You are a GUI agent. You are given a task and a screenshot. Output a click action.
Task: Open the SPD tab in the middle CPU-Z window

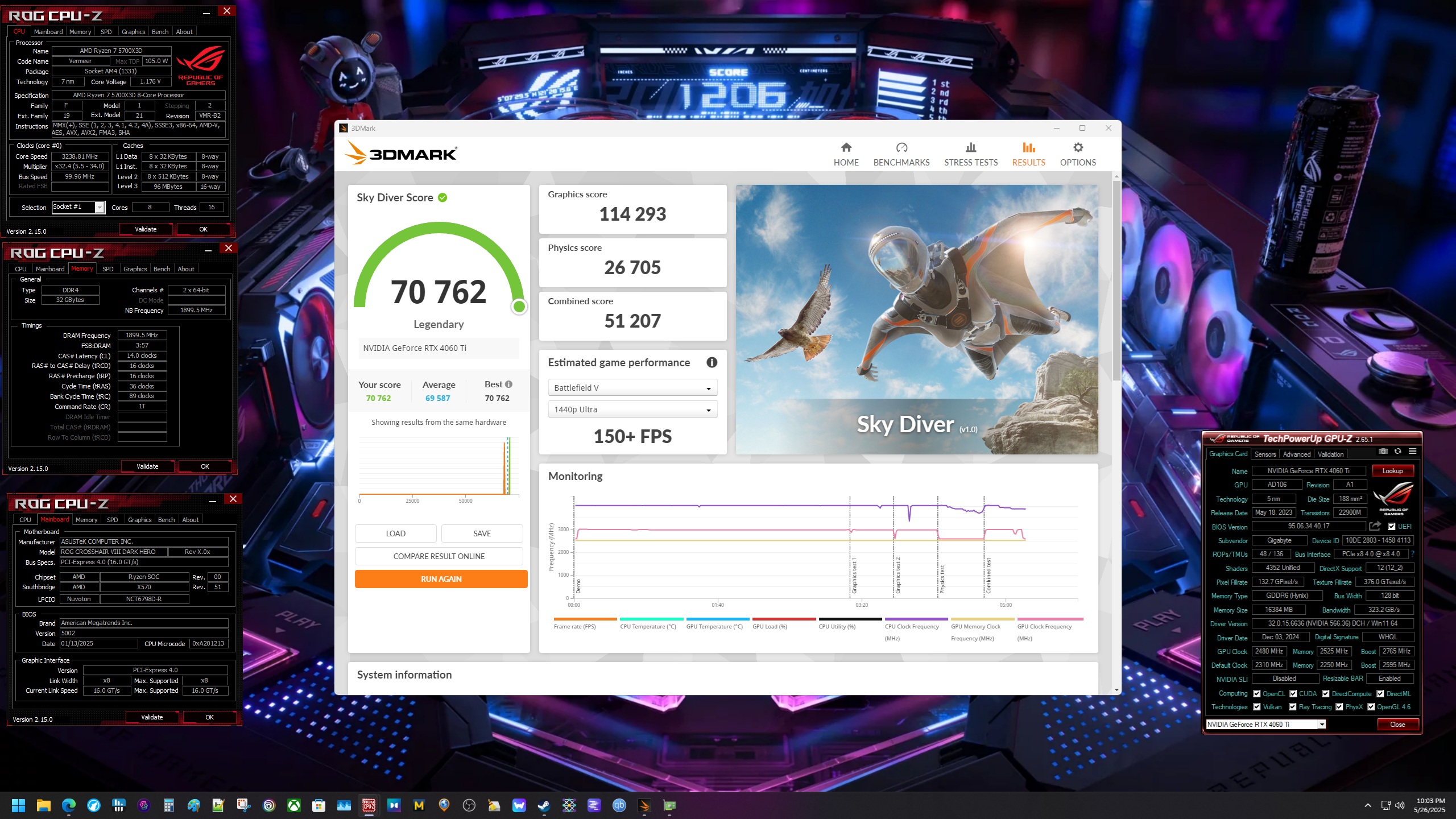click(x=107, y=269)
